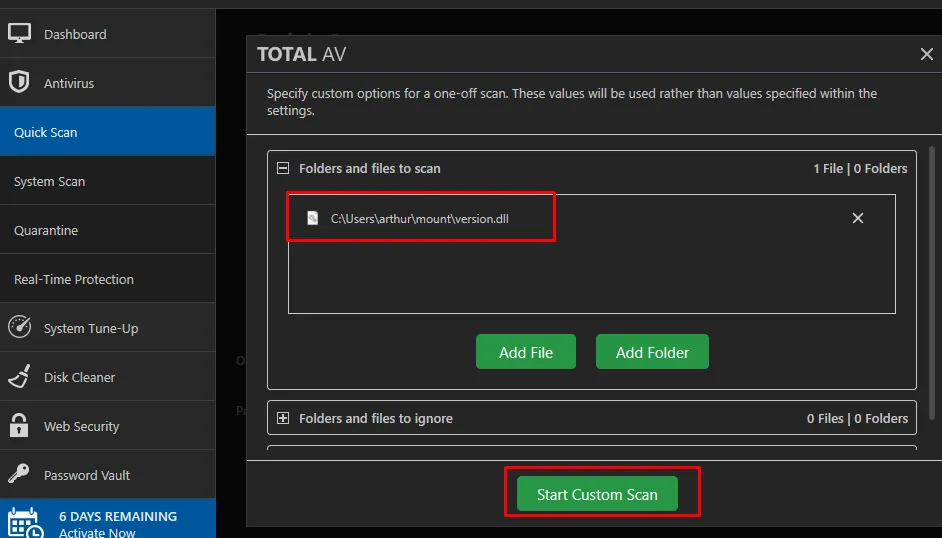Viewport: 942px width, 538px height.
Task: Click the TOTAL AV dialog title
Action: click(302, 54)
